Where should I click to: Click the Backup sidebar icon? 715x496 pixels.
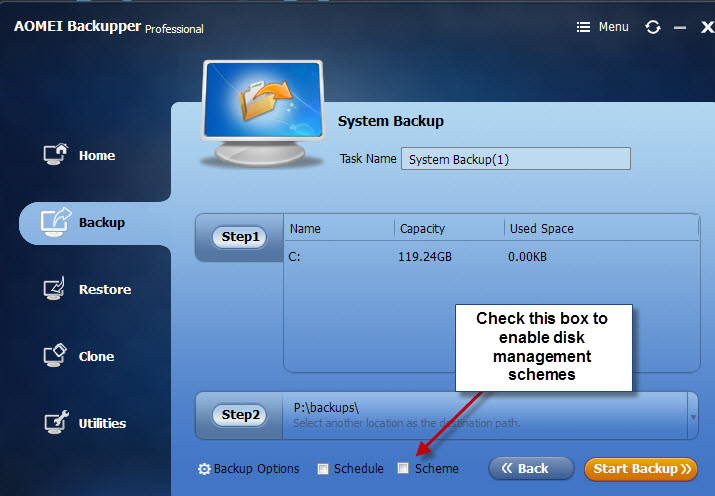pyautogui.click(x=56, y=222)
